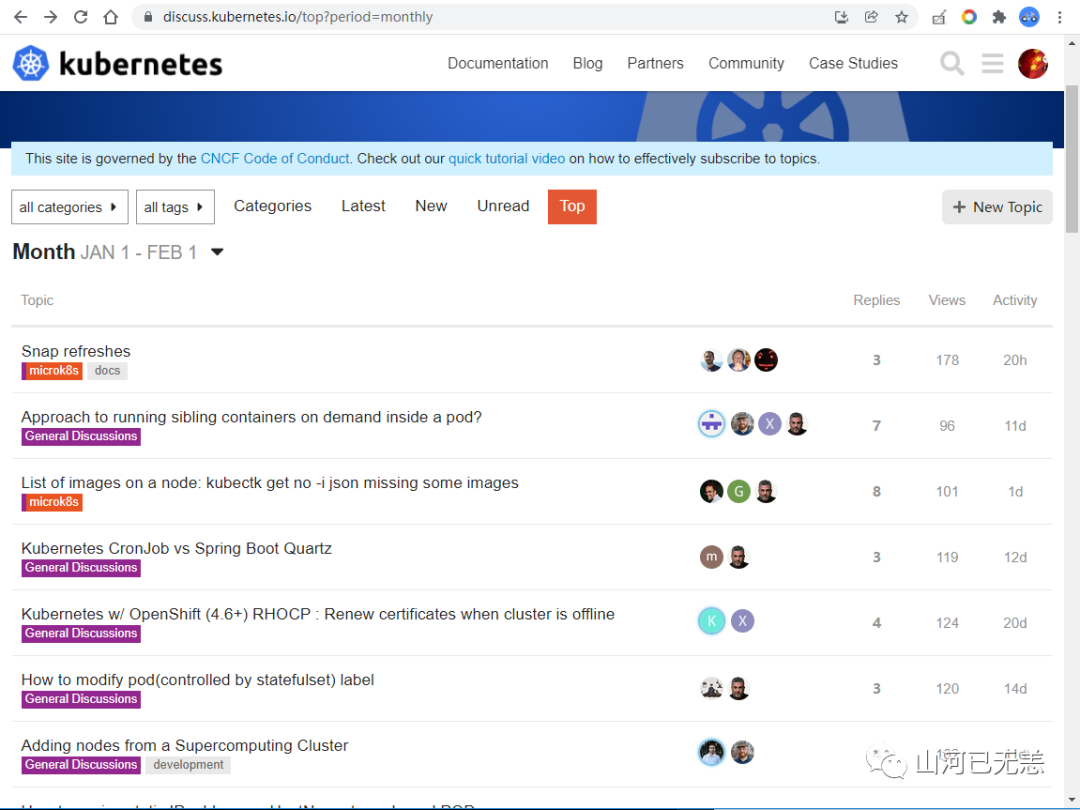The image size is (1080, 810).
Task: Open the hamburger menu icon
Action: (993, 63)
